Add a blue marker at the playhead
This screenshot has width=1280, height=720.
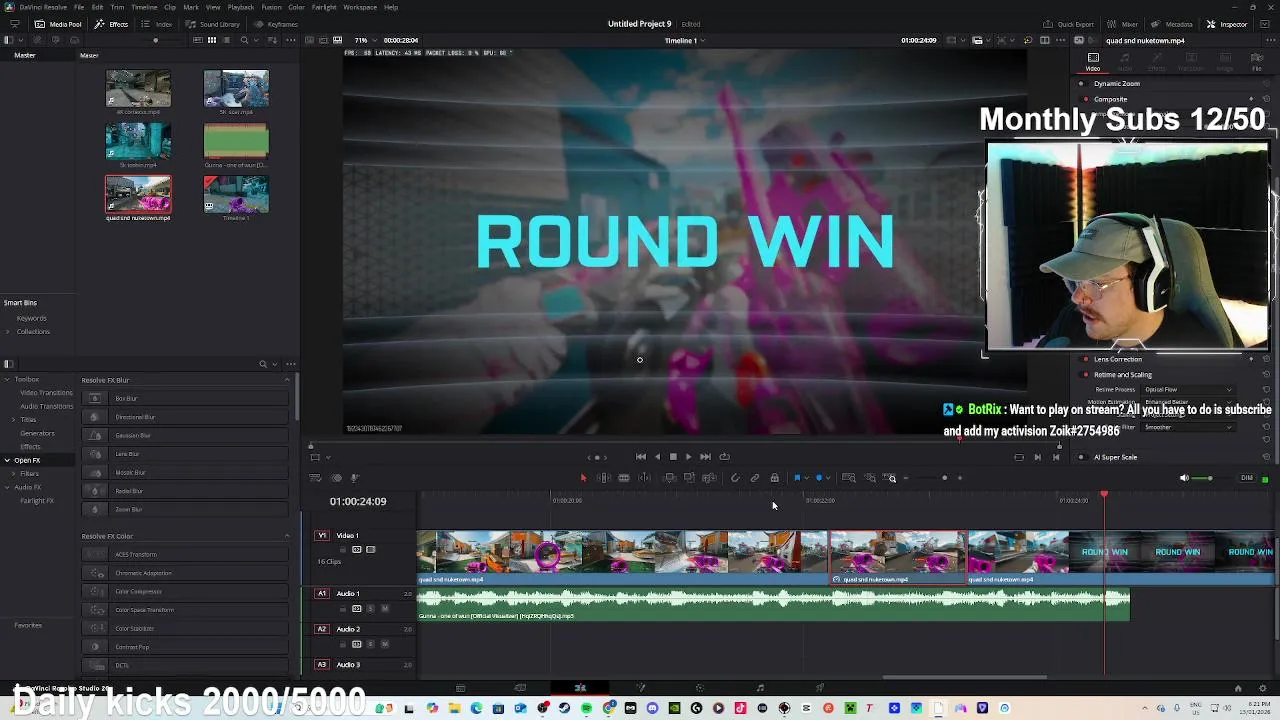click(819, 478)
